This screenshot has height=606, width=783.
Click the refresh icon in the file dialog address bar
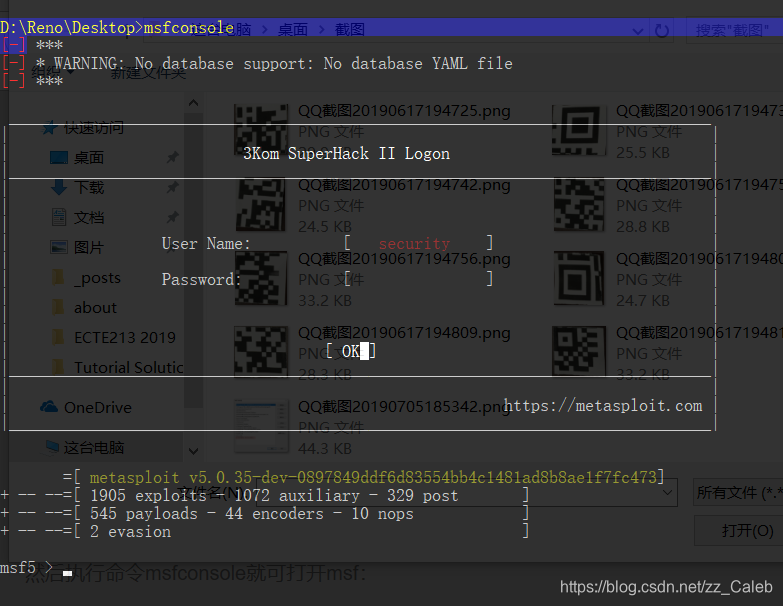662,31
